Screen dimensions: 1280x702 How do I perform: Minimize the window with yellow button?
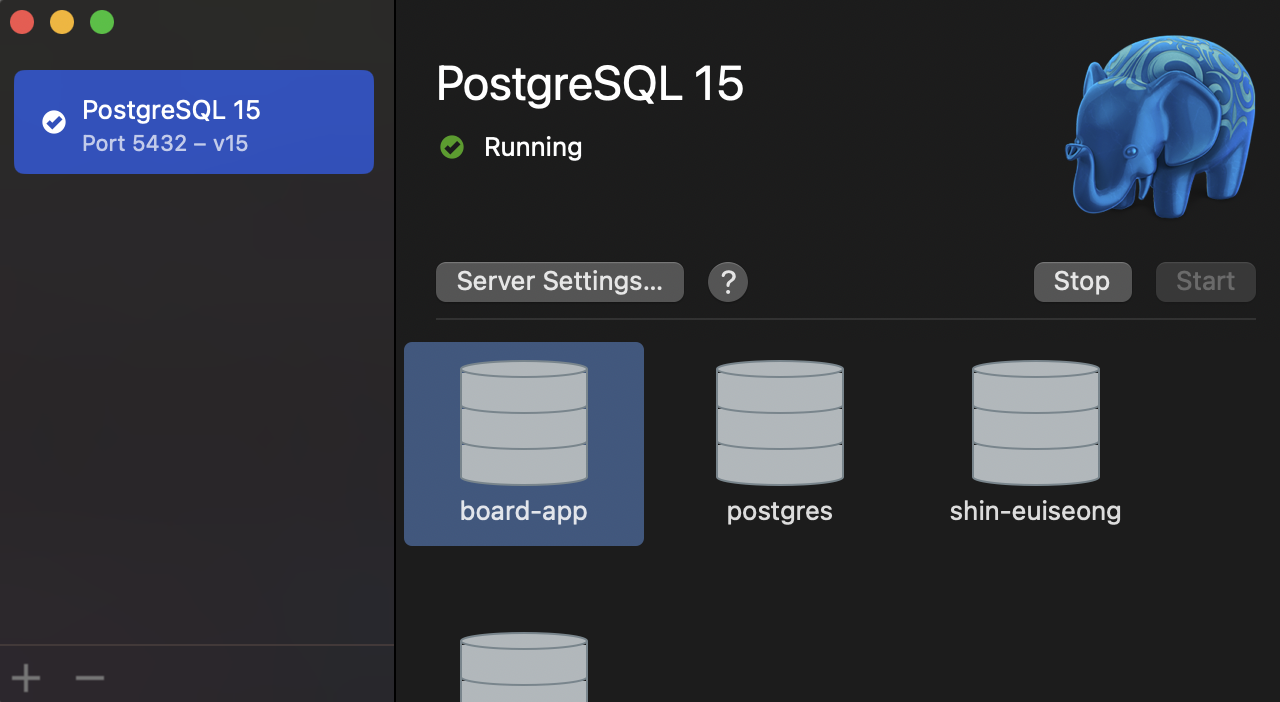pos(62,22)
